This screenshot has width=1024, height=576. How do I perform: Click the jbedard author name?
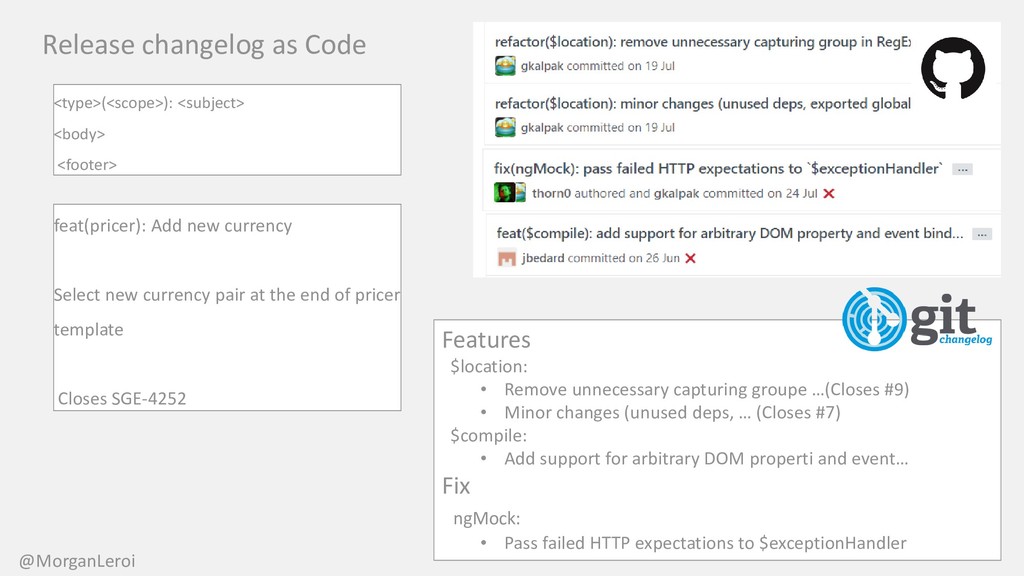(543, 258)
